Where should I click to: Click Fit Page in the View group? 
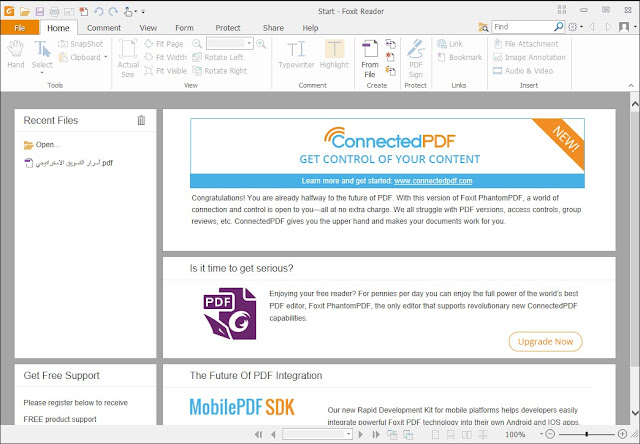click(x=164, y=44)
